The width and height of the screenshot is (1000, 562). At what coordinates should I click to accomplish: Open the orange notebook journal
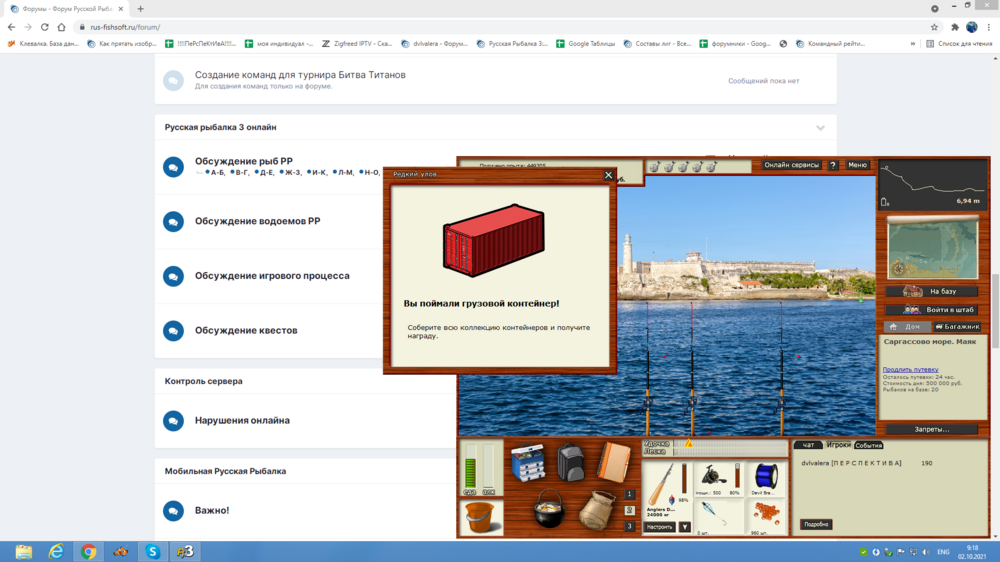point(614,461)
